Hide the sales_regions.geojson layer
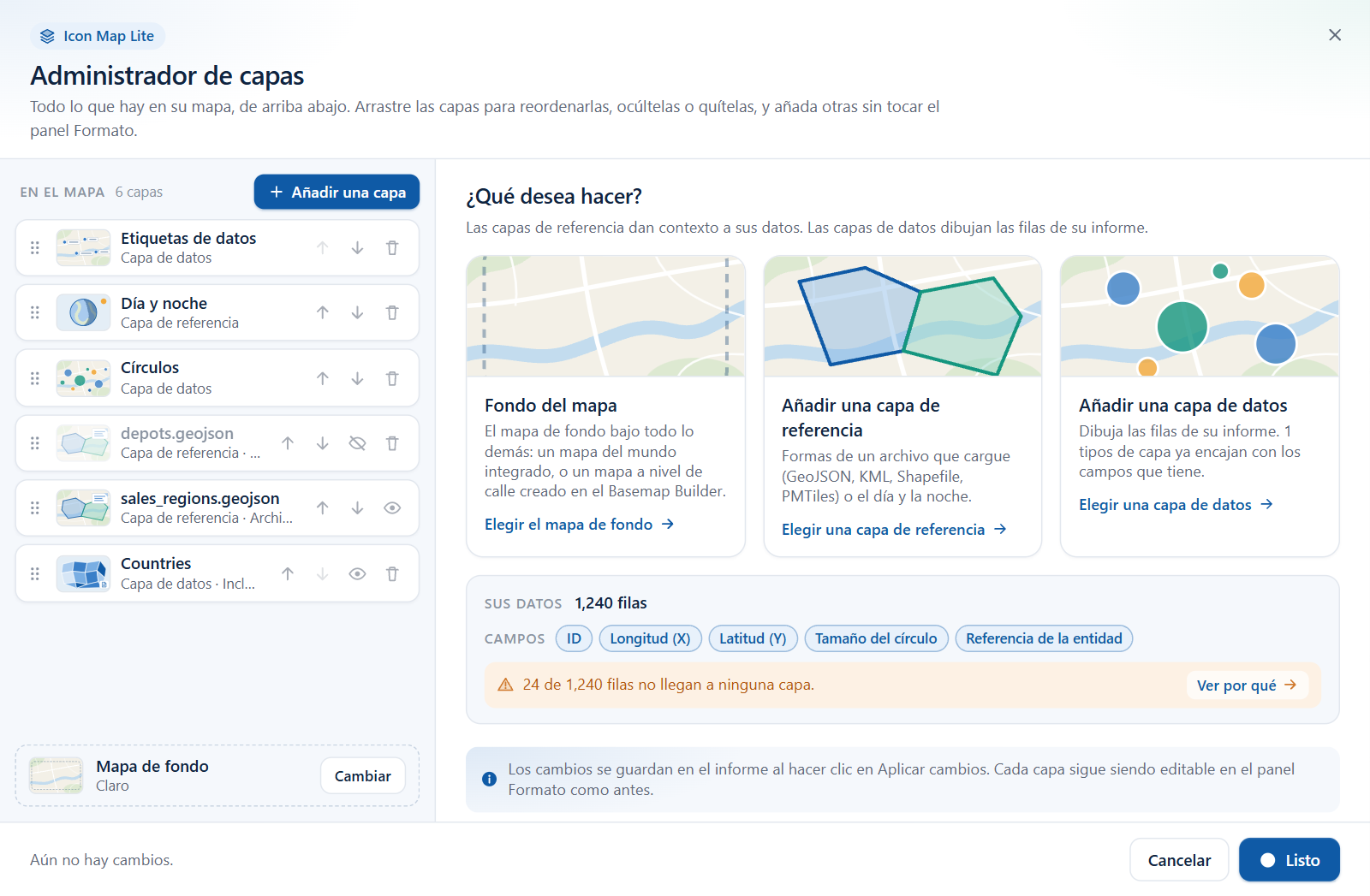 pos(392,508)
